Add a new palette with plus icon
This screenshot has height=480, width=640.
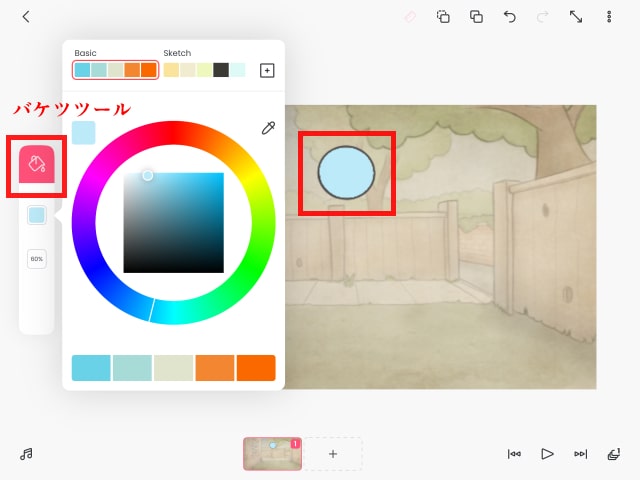coord(267,71)
